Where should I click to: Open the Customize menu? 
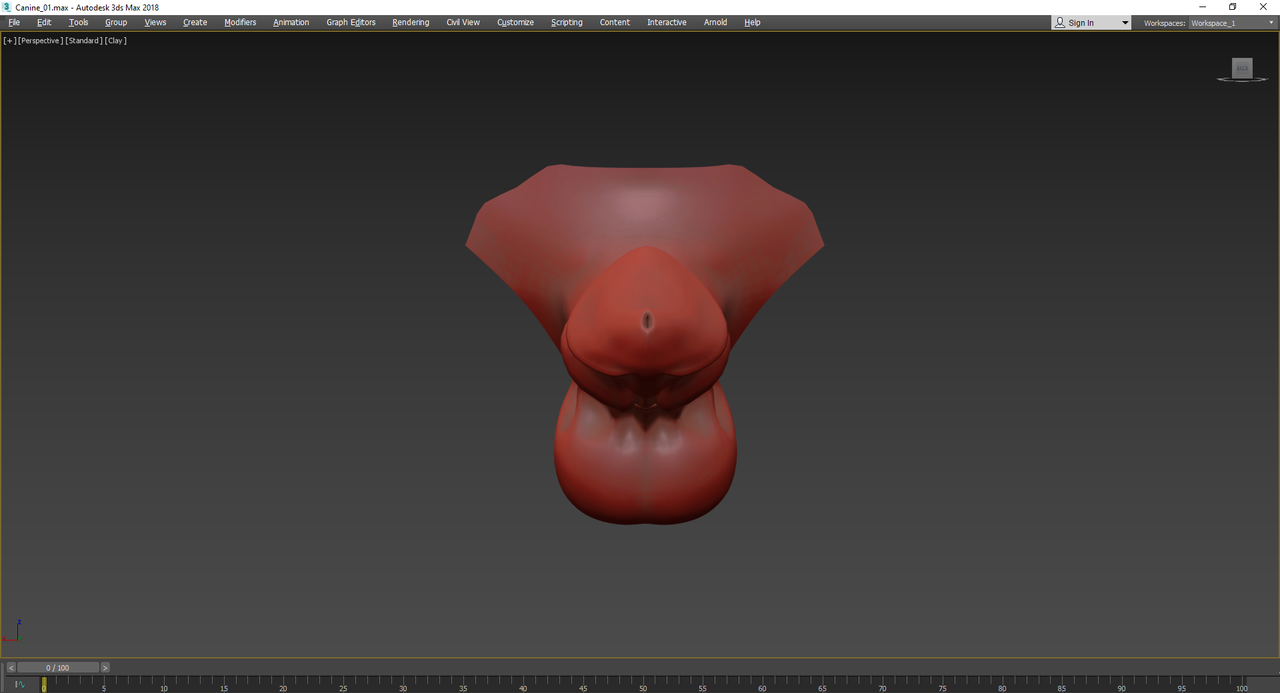pos(515,22)
